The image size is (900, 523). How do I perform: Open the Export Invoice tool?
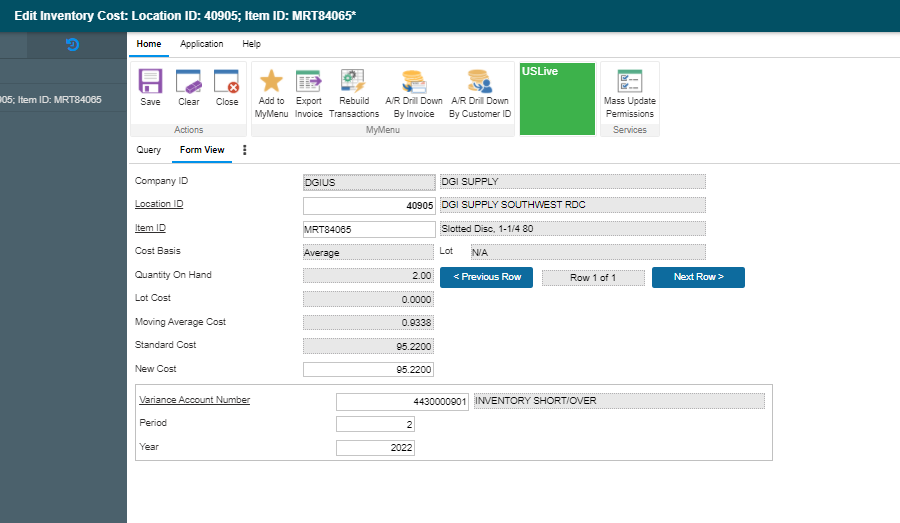pyautogui.click(x=308, y=82)
